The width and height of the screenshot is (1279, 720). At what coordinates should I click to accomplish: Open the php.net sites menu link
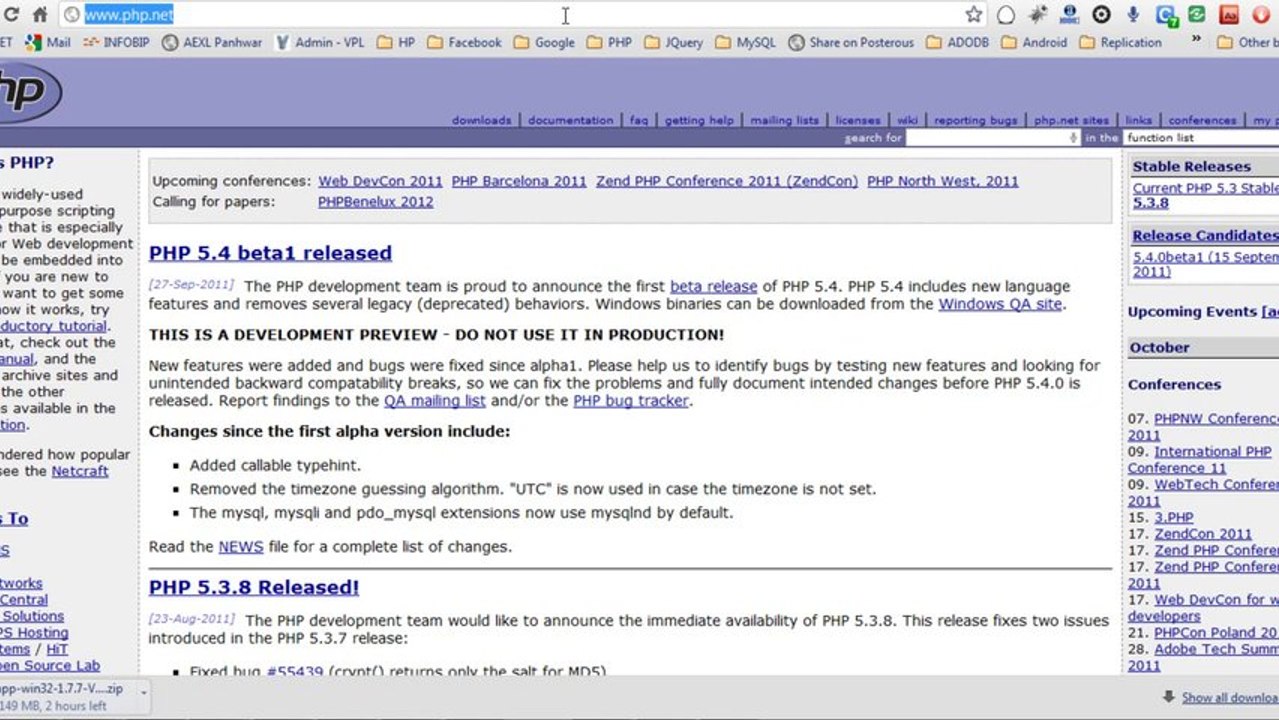click(x=1071, y=120)
